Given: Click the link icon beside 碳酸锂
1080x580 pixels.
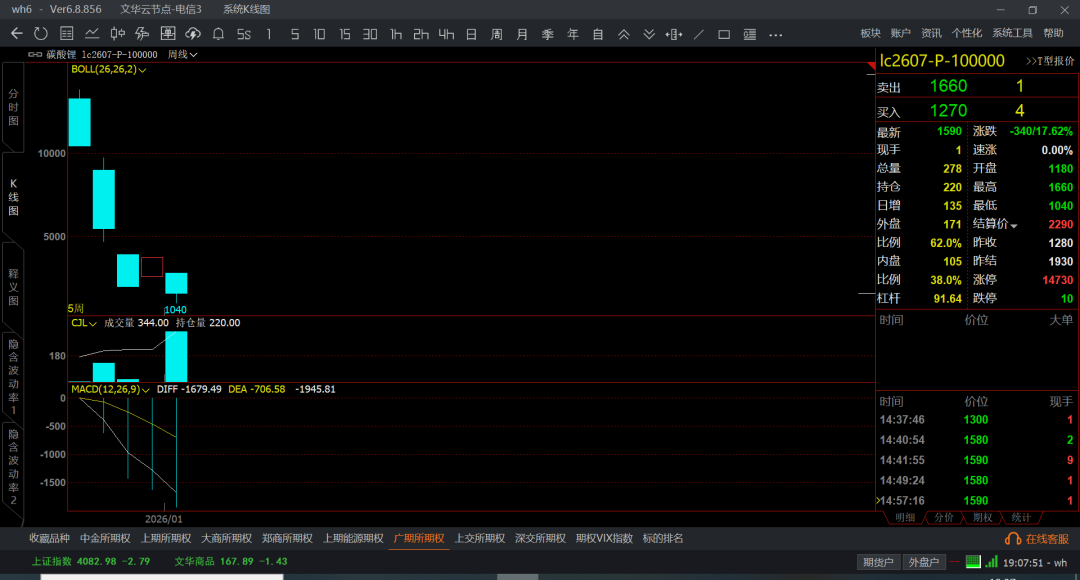Looking at the screenshot, I should [x=35, y=54].
